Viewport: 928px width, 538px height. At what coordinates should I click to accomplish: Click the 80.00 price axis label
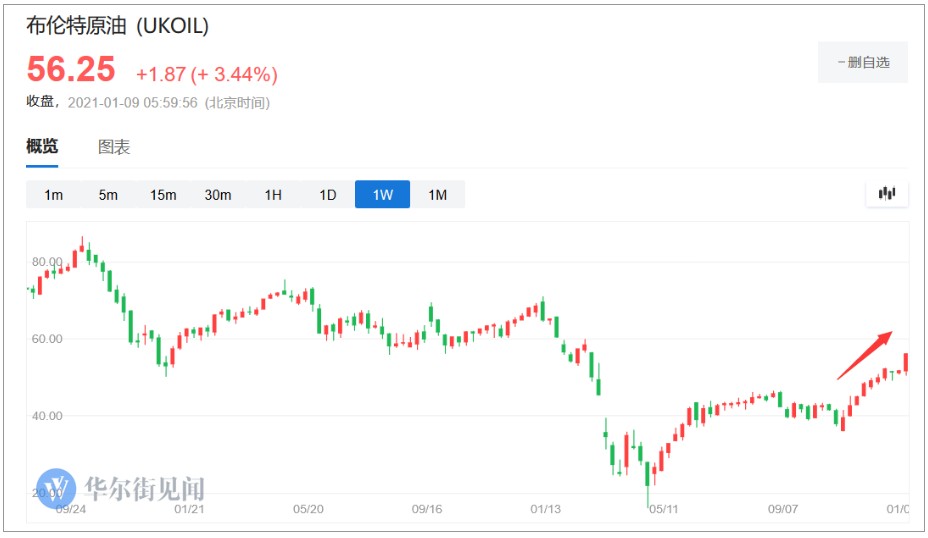46,262
